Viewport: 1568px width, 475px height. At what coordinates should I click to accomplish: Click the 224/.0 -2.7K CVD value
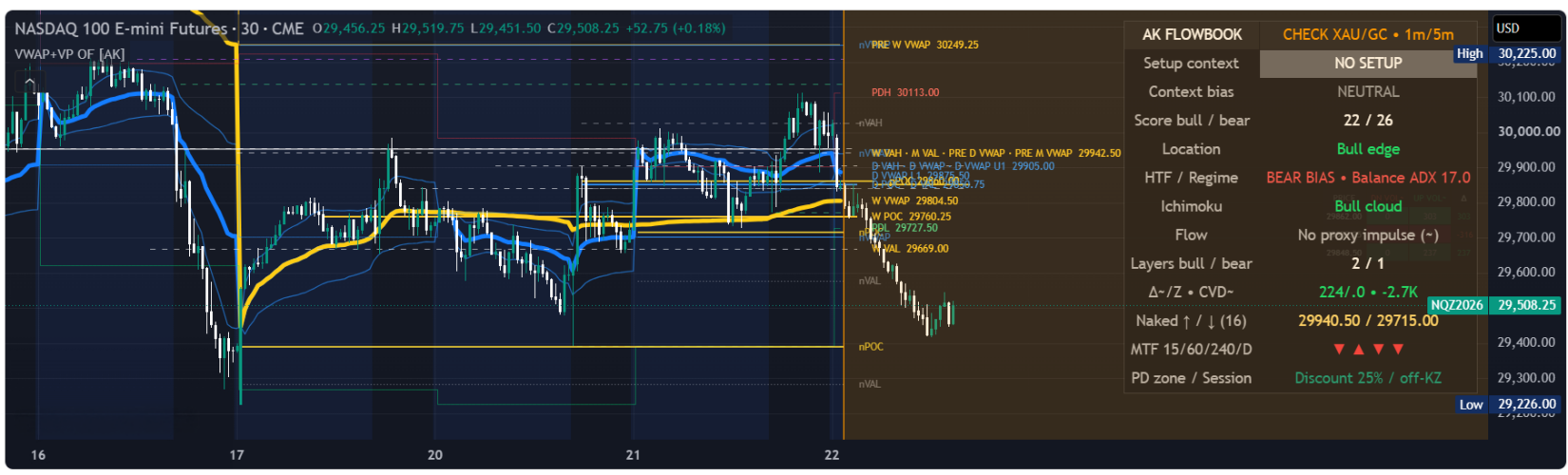coord(1367,292)
